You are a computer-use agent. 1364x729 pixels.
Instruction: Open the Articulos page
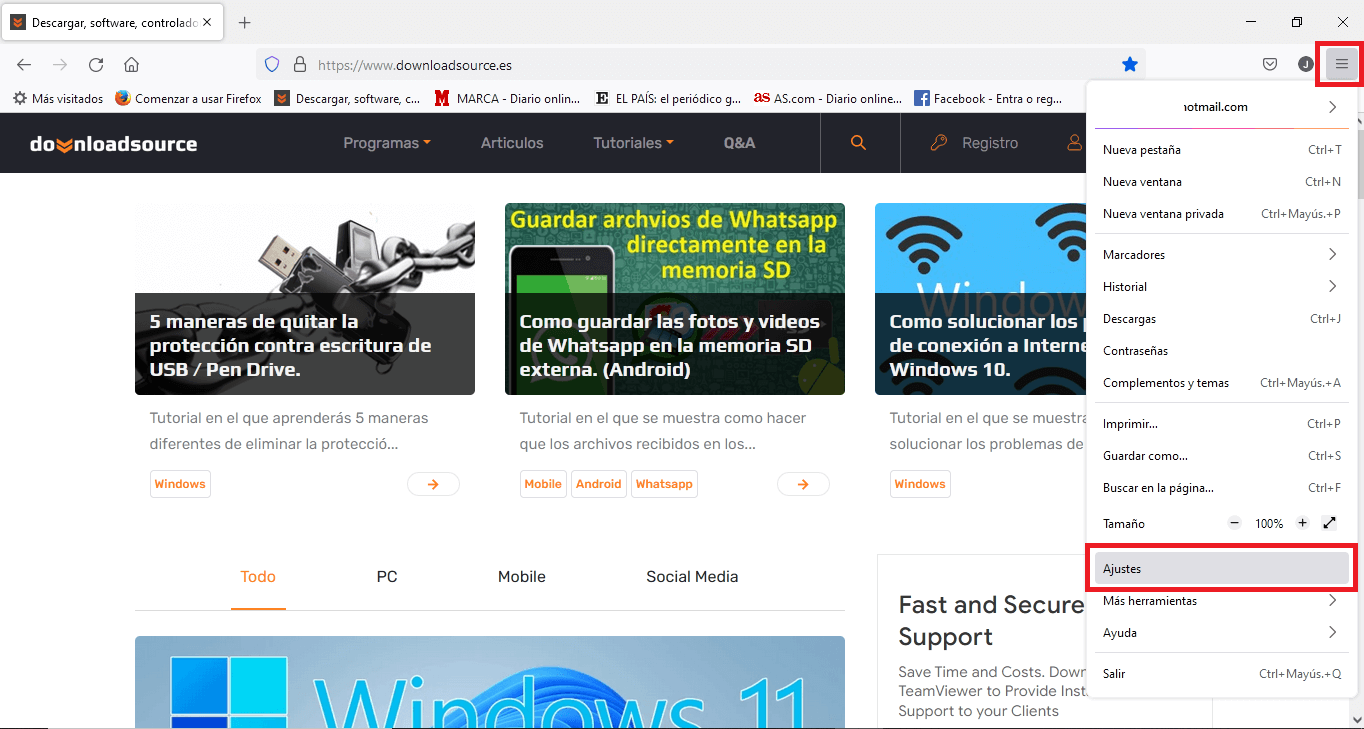pyautogui.click(x=512, y=143)
